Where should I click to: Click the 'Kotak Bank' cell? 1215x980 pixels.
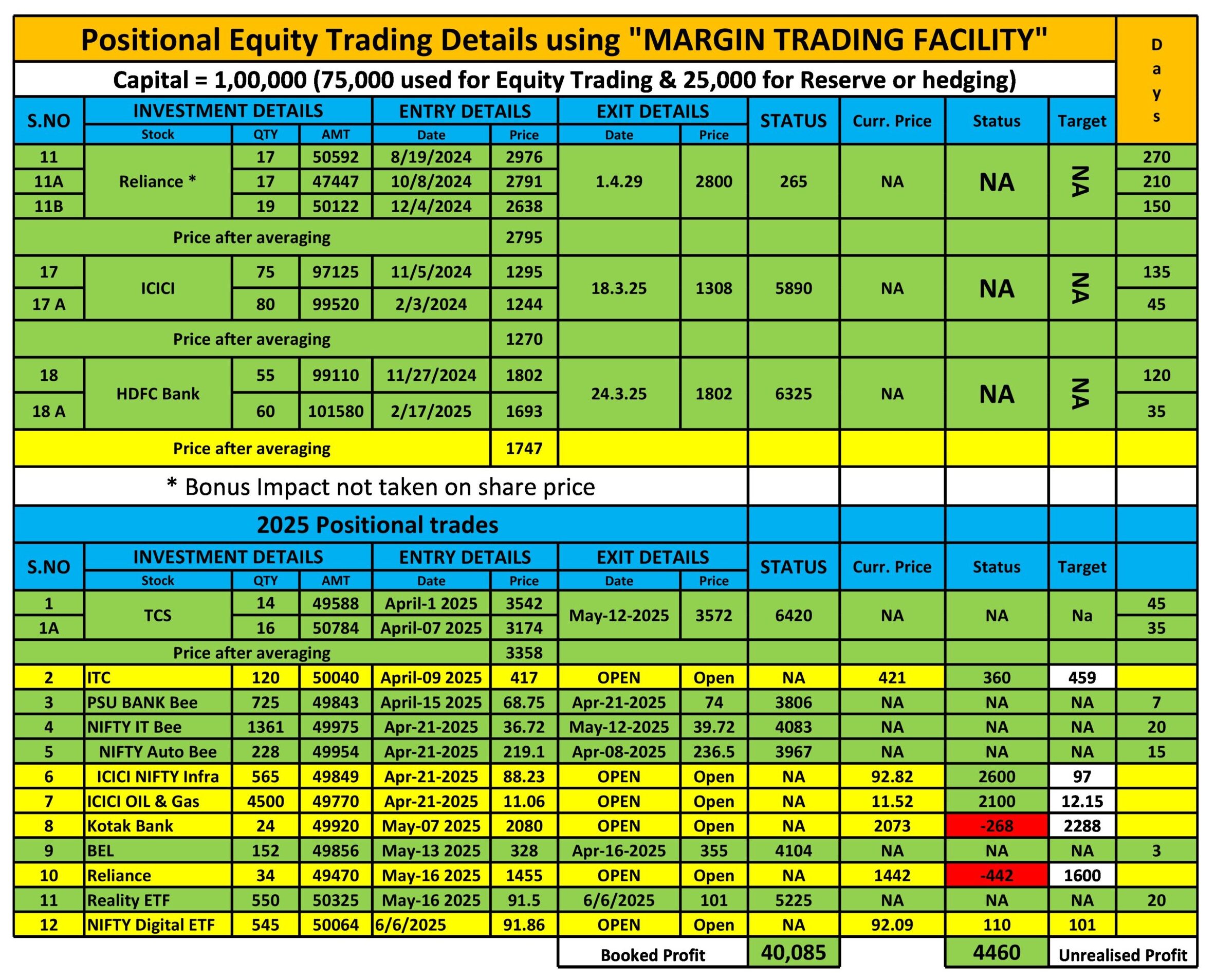pos(157,826)
